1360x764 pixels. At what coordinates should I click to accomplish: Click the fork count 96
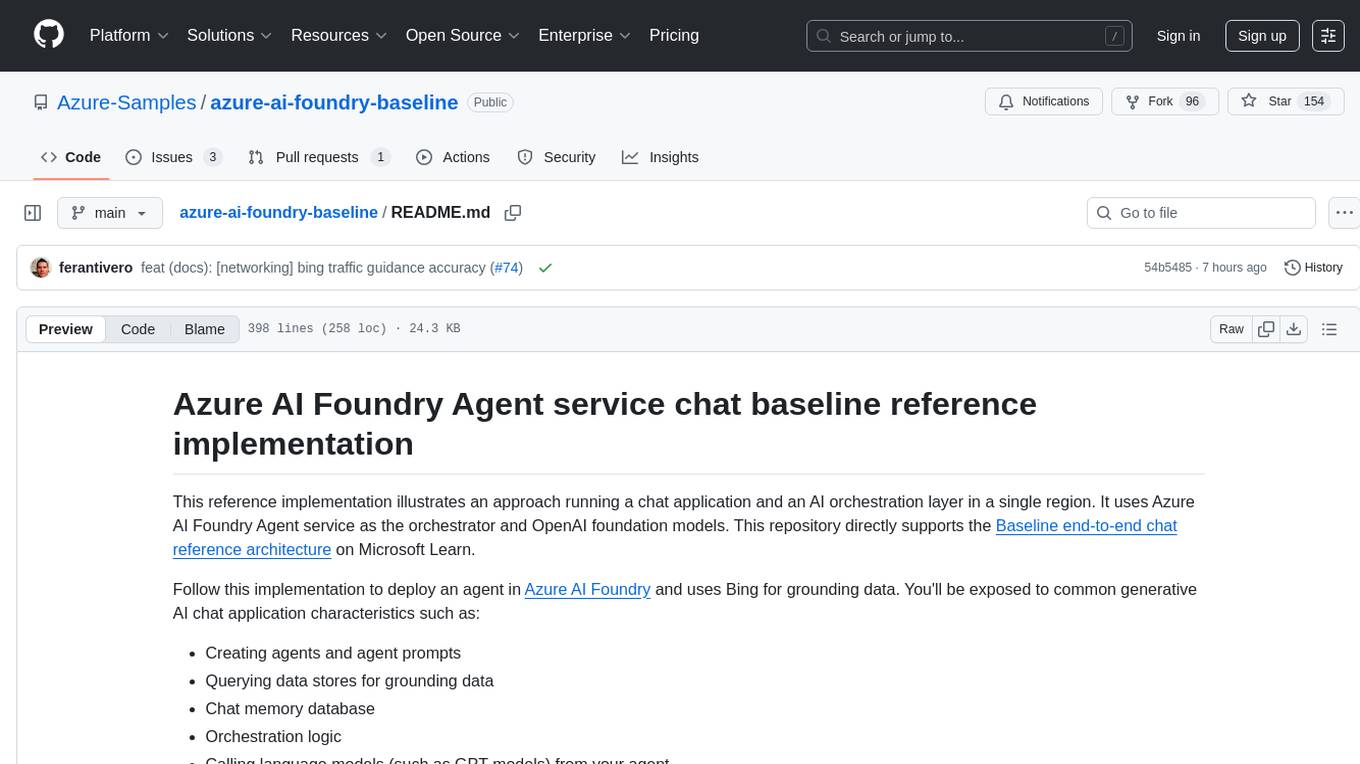[x=1192, y=102]
